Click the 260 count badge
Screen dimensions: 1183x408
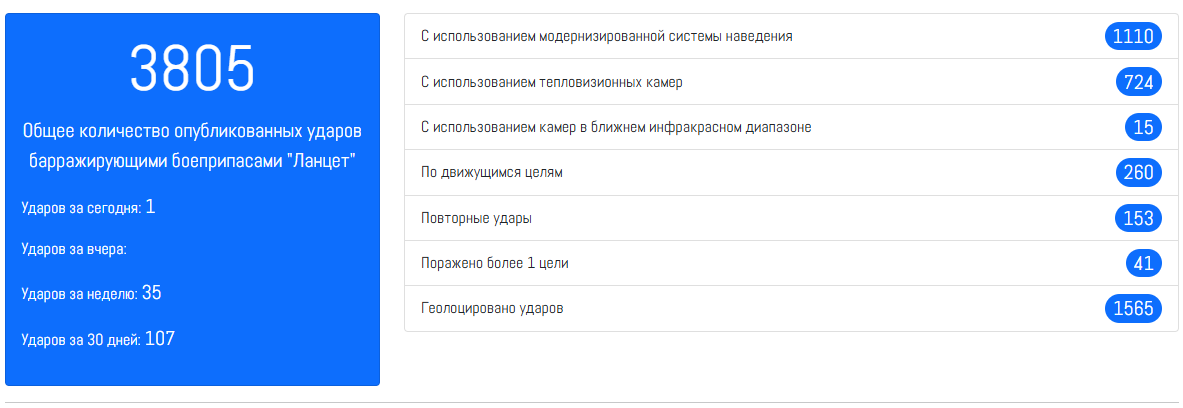point(1138,173)
